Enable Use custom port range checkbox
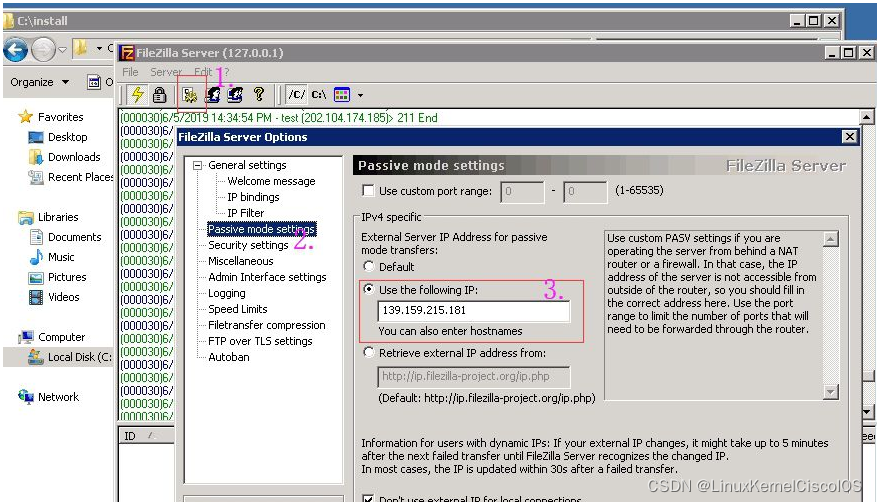 point(368,191)
